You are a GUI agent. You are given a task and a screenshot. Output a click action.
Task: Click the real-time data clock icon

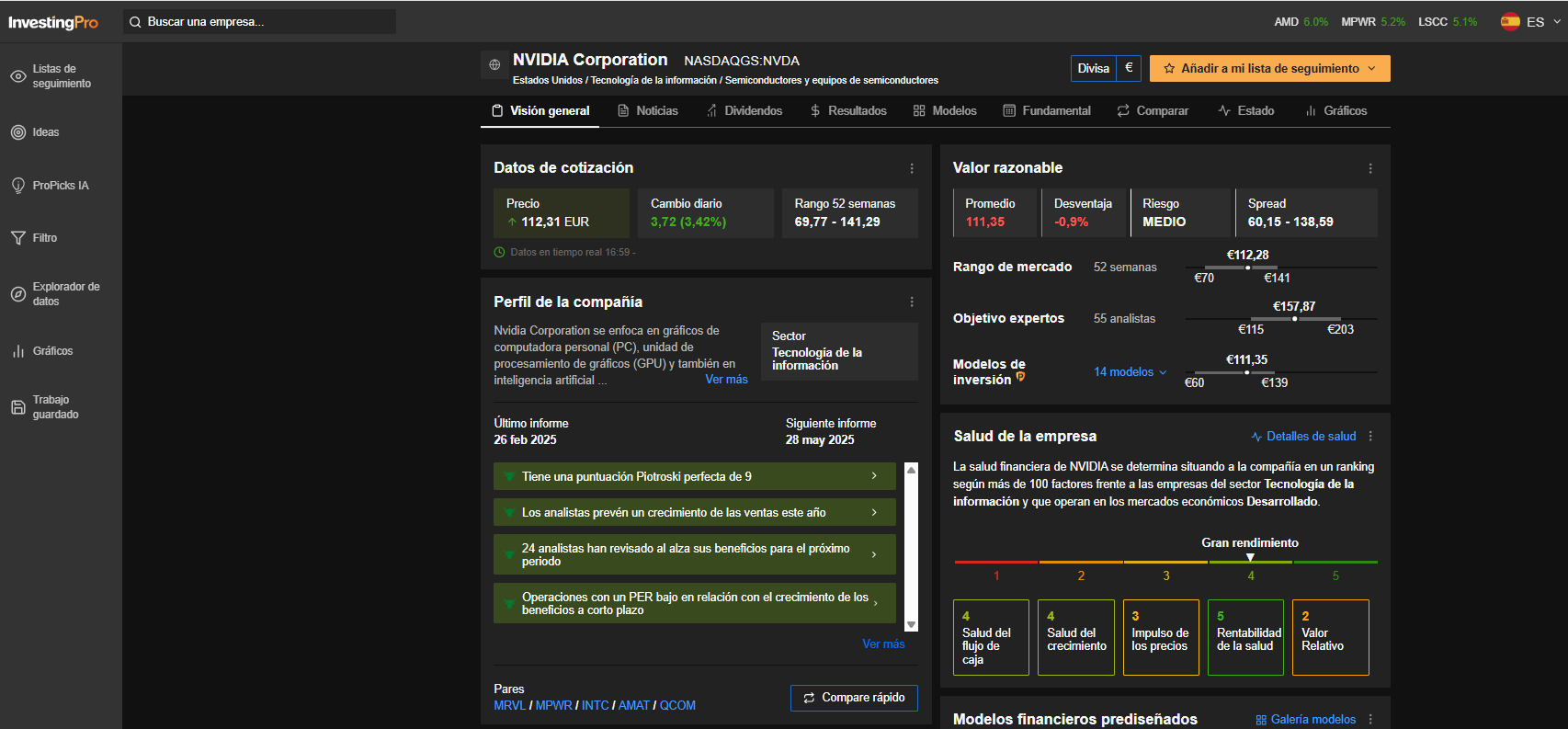click(499, 252)
